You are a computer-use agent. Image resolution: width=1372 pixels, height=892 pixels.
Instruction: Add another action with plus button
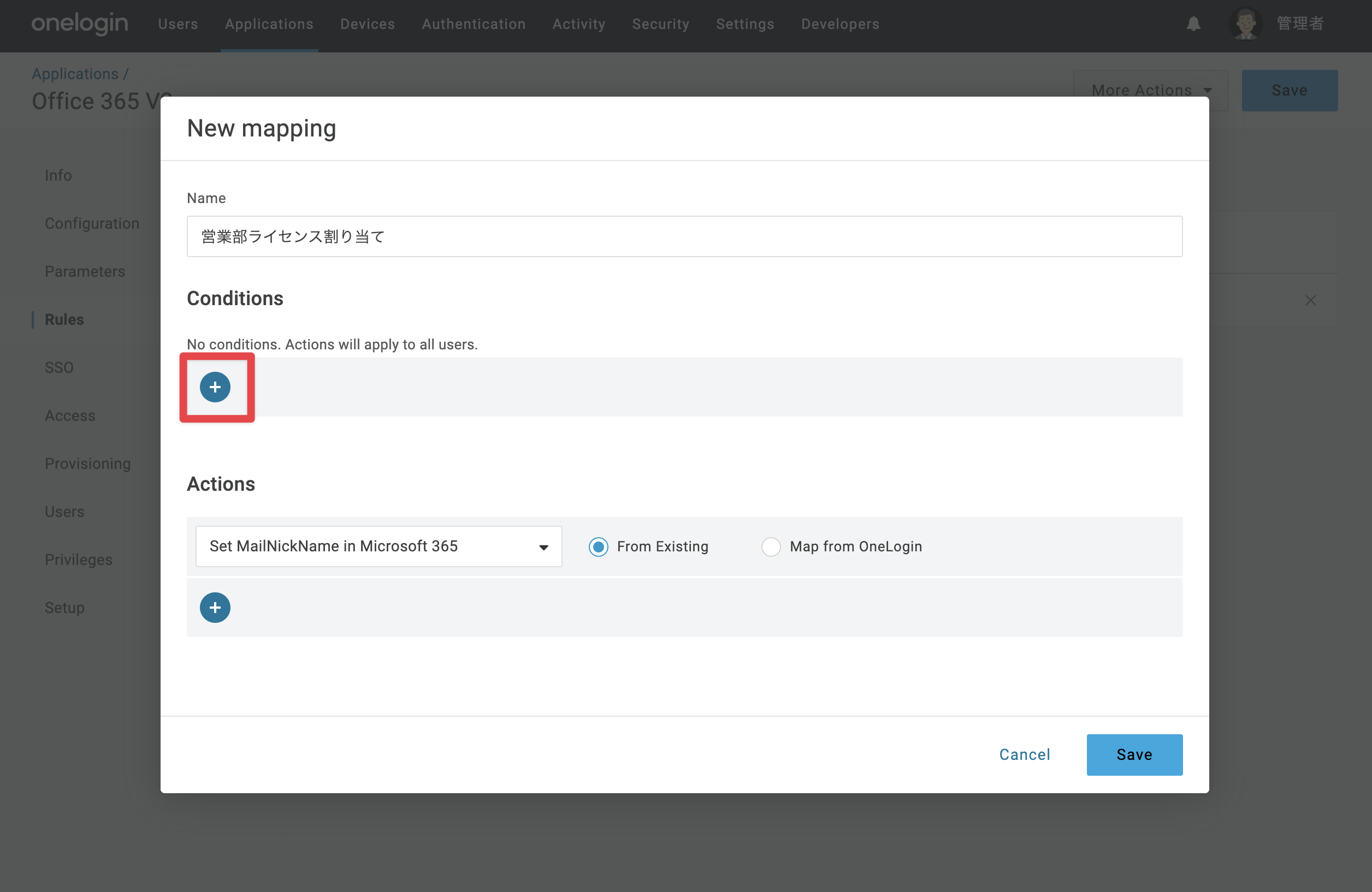click(215, 608)
